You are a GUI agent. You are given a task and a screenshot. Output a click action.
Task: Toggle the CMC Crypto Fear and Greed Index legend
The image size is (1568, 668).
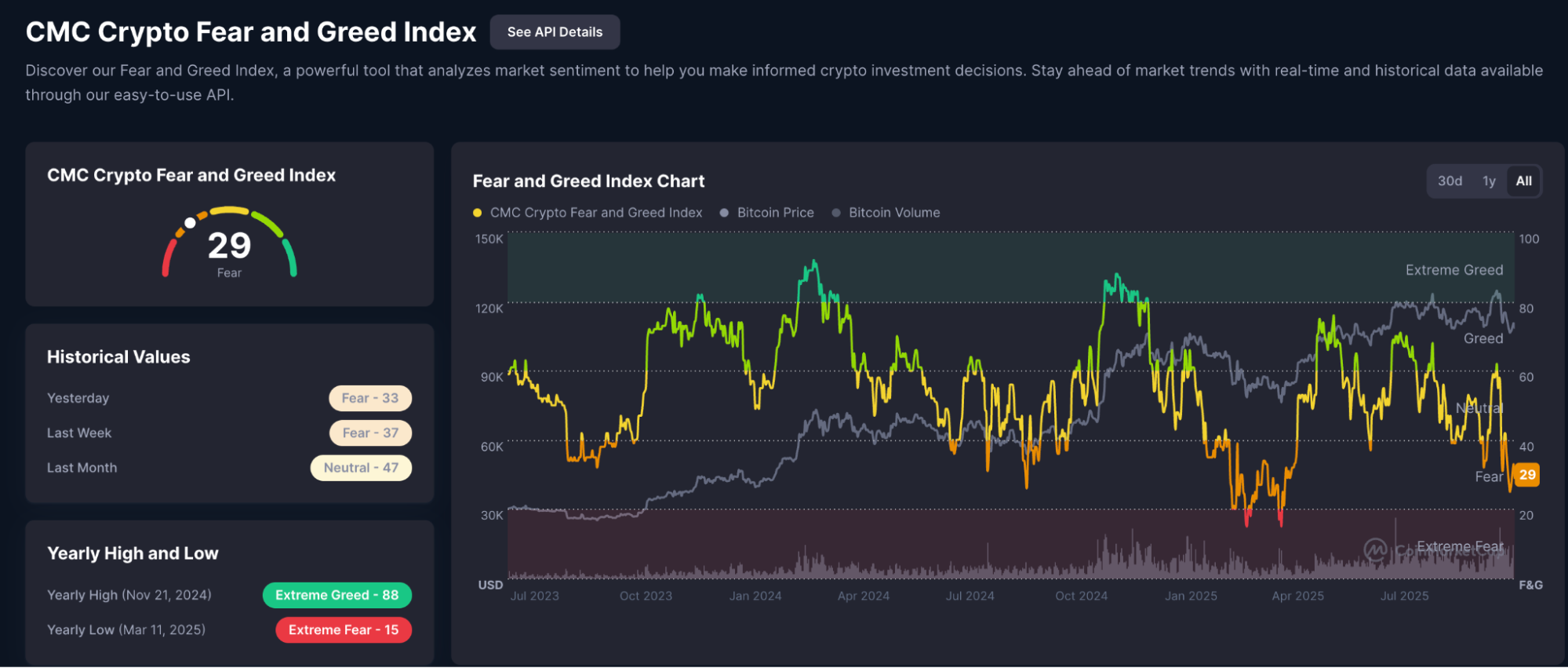595,213
